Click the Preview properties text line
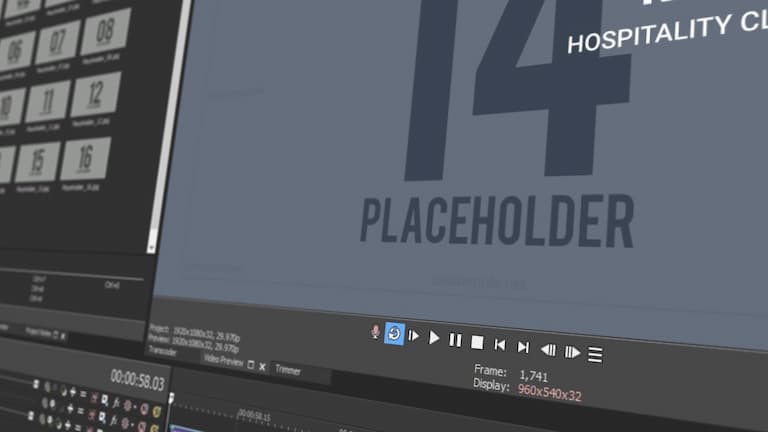The image size is (768, 432). [x=194, y=343]
